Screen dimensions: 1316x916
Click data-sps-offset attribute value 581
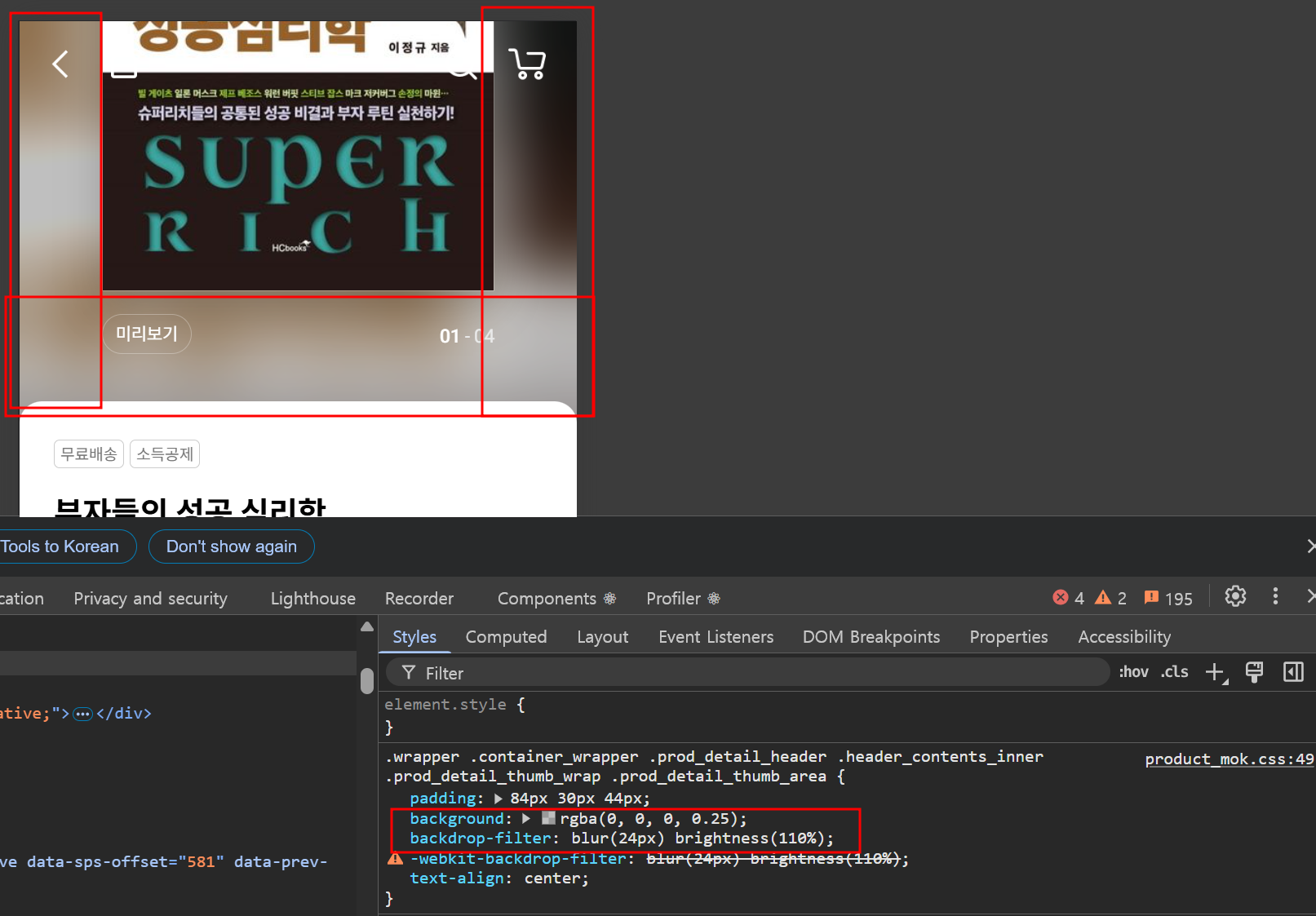pyautogui.click(x=201, y=861)
